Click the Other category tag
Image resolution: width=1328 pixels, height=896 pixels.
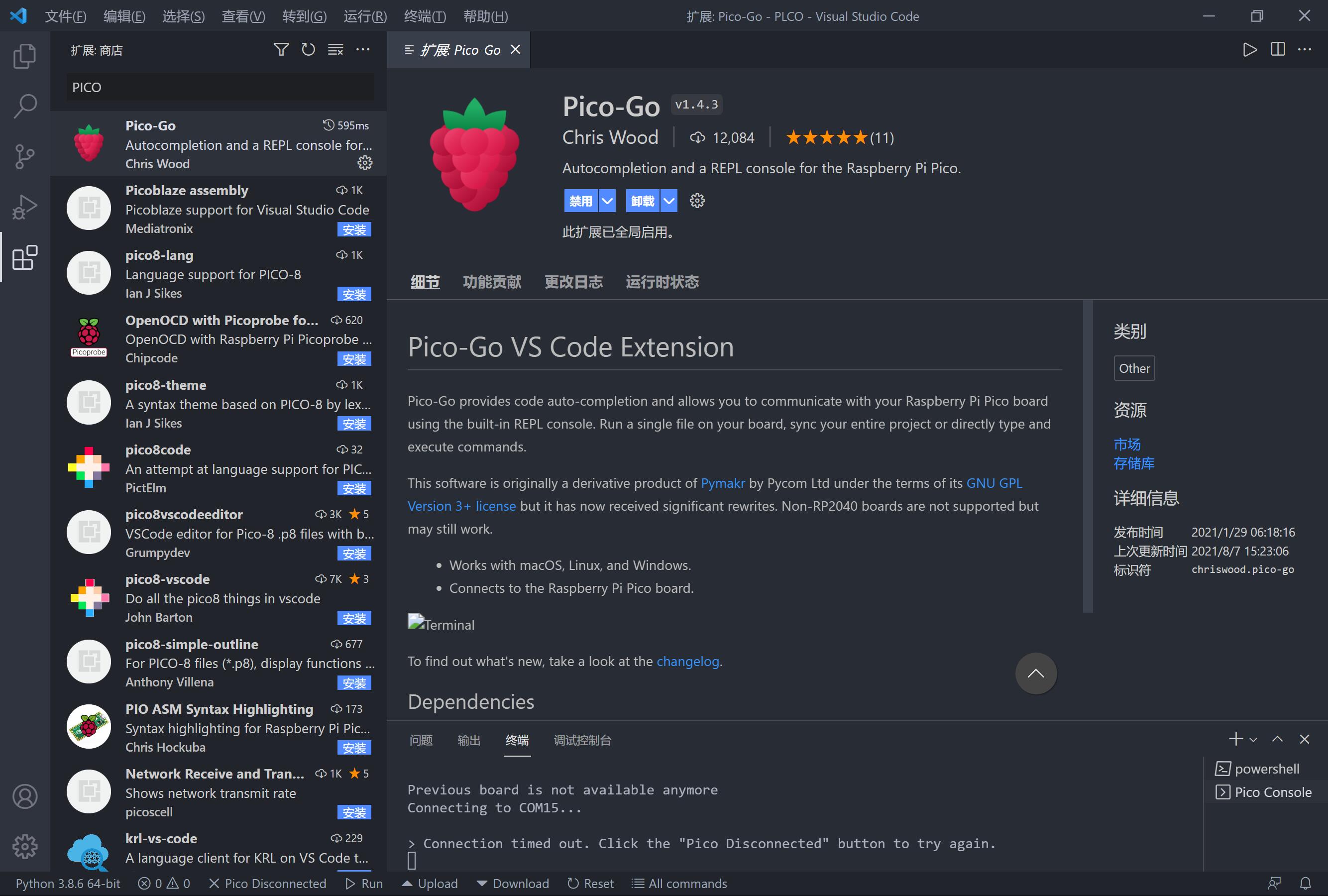tap(1134, 368)
